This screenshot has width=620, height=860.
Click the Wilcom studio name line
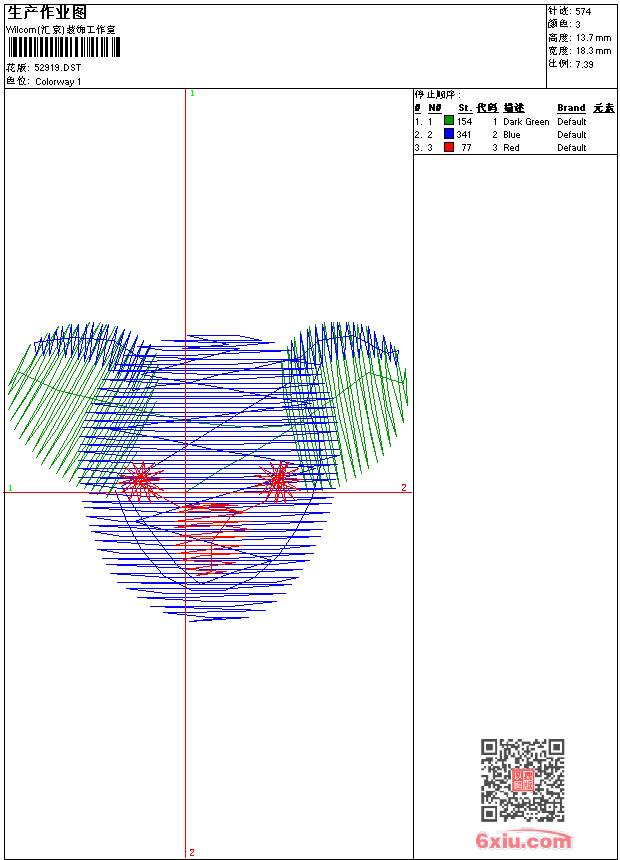tap(60, 30)
